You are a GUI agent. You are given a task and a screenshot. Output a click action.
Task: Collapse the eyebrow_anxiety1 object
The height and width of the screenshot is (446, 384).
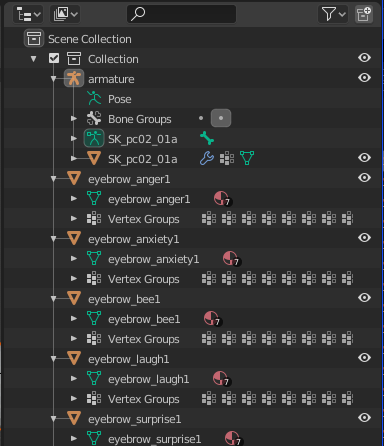(54, 239)
